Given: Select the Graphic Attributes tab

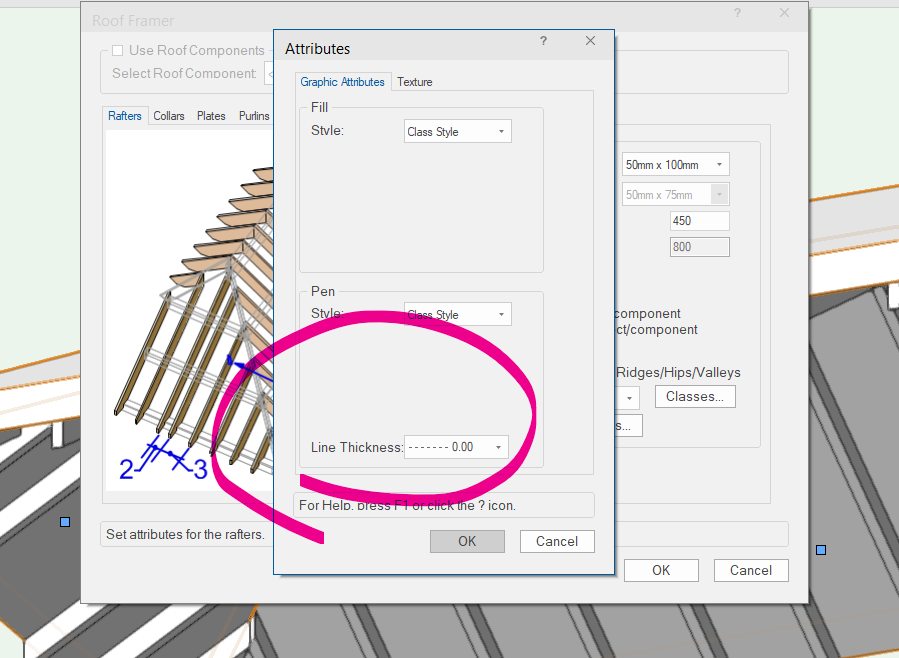Looking at the screenshot, I should point(342,82).
